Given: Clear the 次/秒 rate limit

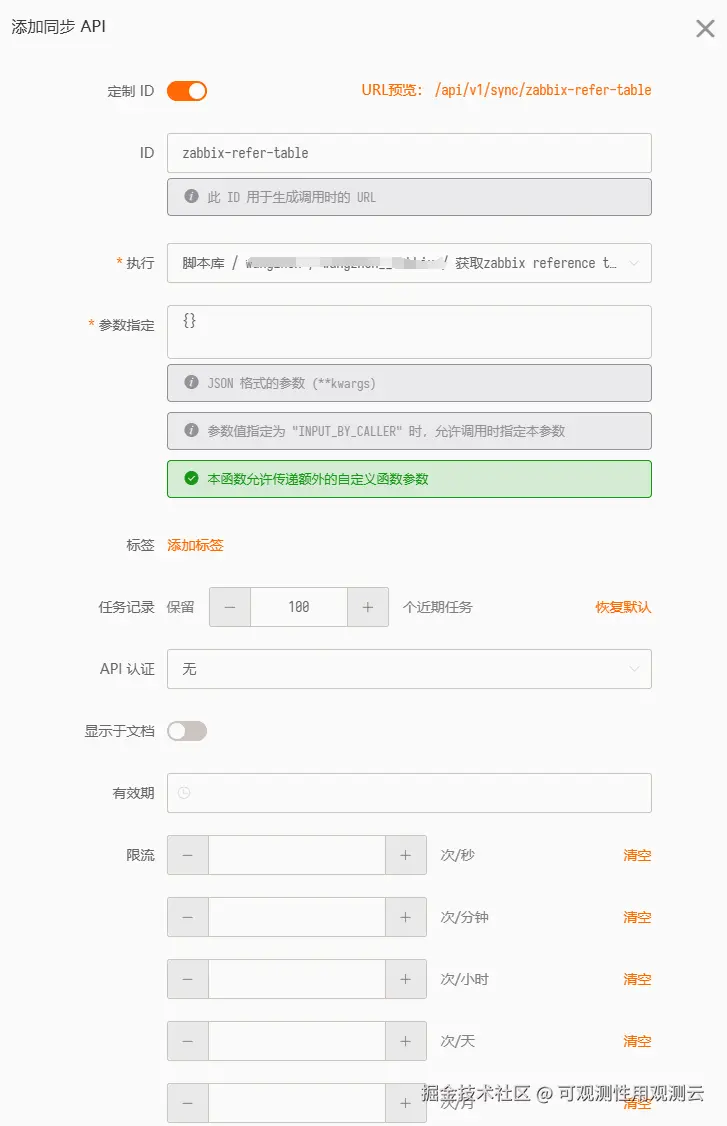Looking at the screenshot, I should (637, 855).
